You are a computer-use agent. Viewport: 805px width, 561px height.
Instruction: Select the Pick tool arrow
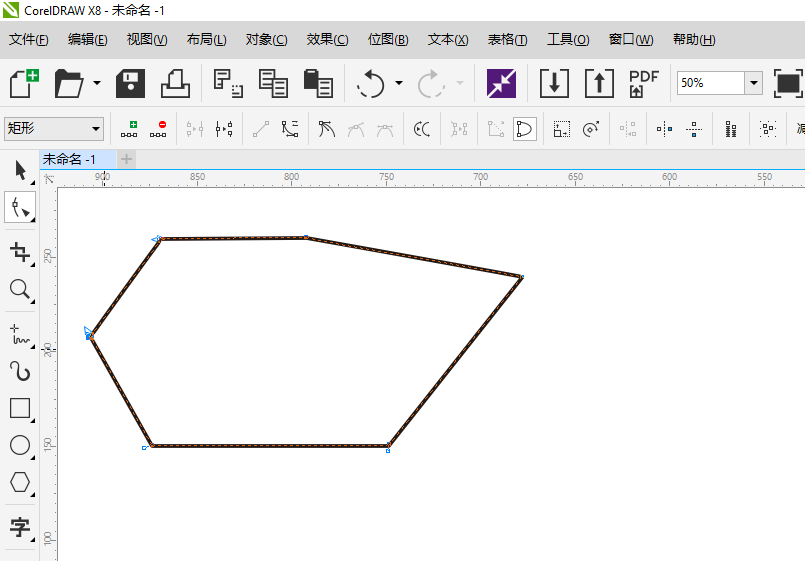[x=20, y=169]
